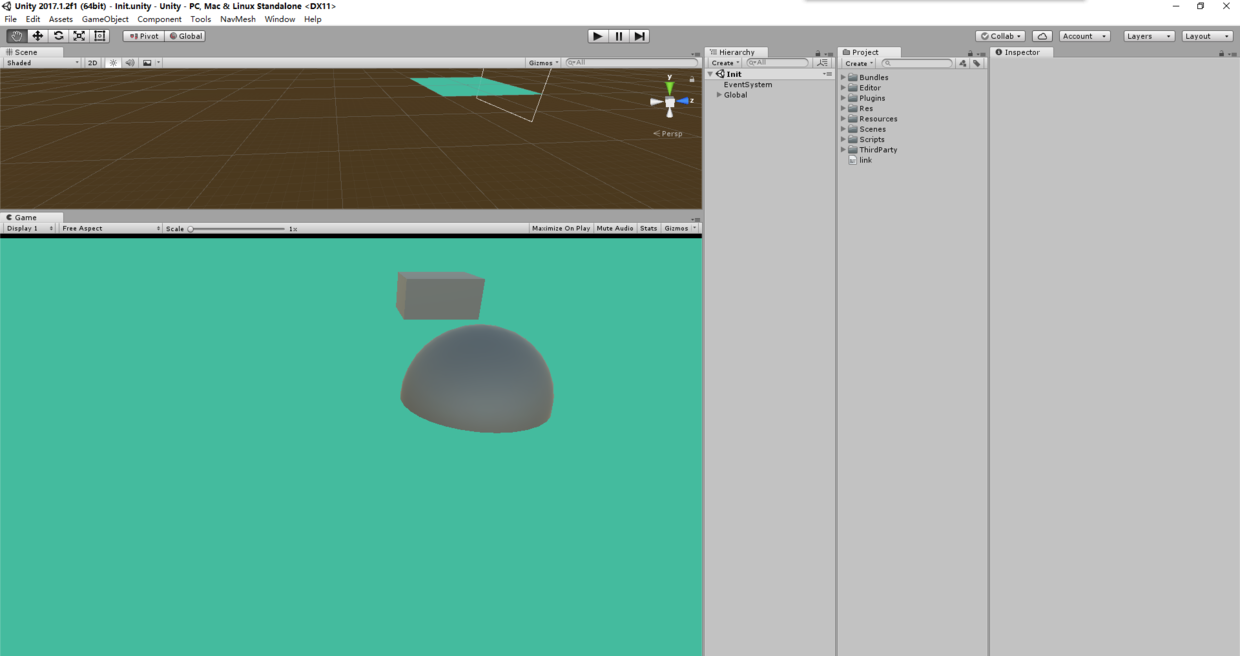Image resolution: width=1240 pixels, height=656 pixels.
Task: Open the Layout dropdown button
Action: point(1207,35)
